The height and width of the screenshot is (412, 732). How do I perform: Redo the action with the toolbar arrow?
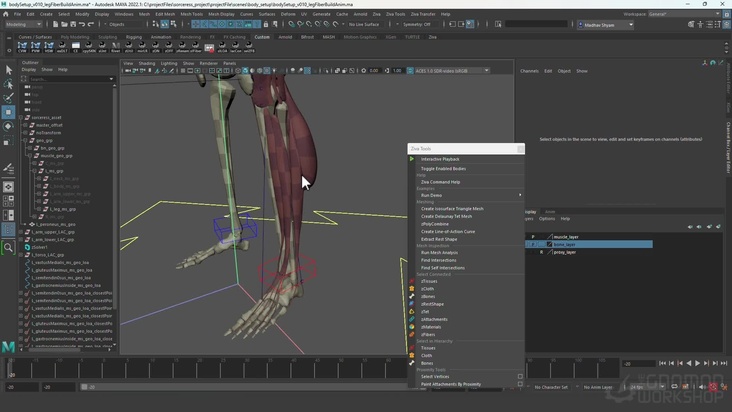(91, 24)
